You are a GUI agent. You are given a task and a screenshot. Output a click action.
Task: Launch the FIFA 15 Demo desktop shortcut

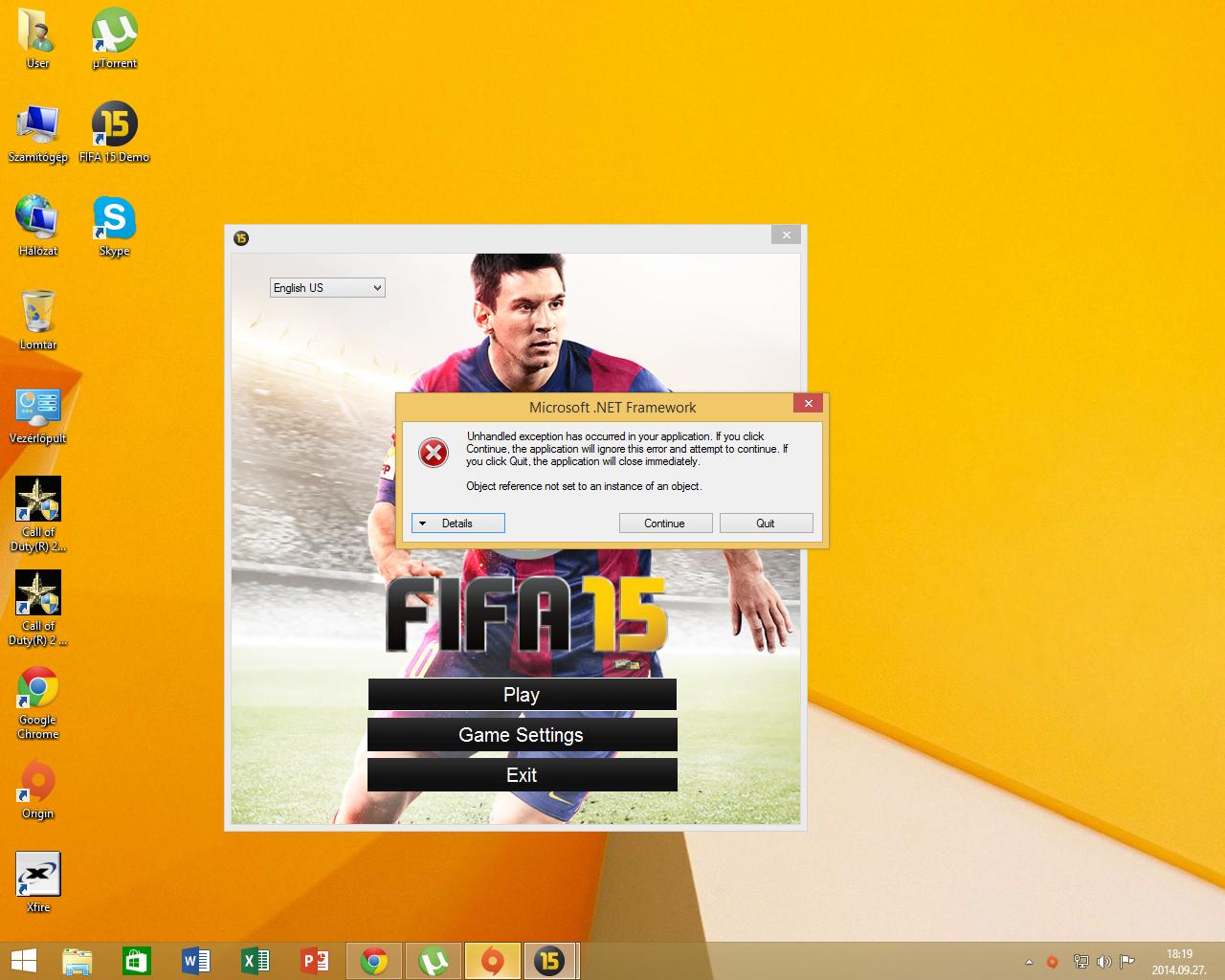click(114, 132)
